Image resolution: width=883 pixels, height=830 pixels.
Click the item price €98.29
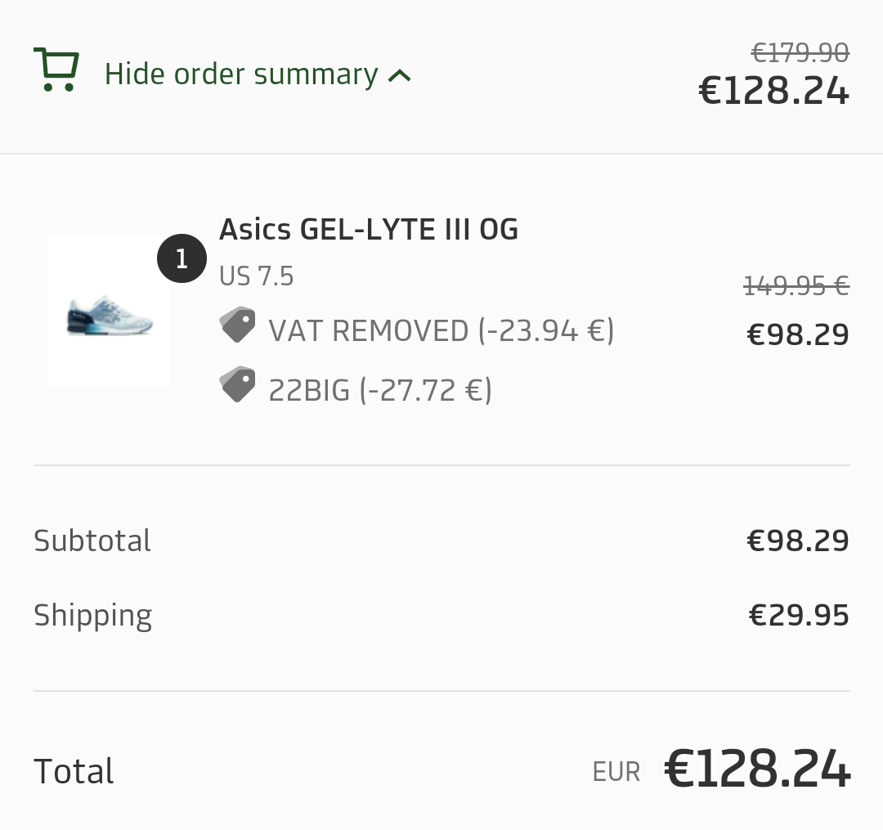[797, 334]
